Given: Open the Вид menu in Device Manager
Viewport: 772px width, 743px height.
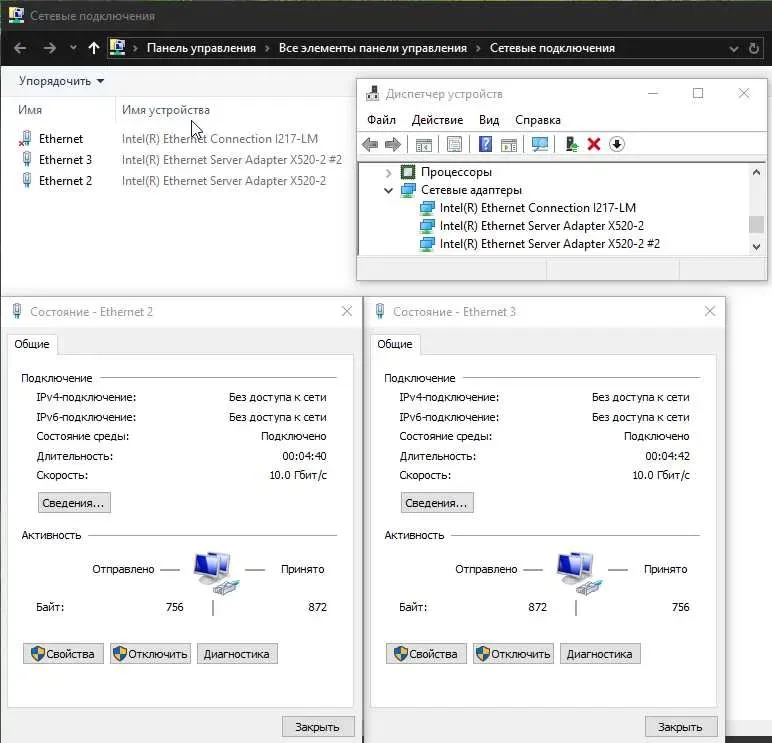Looking at the screenshot, I should pyautogui.click(x=489, y=120).
